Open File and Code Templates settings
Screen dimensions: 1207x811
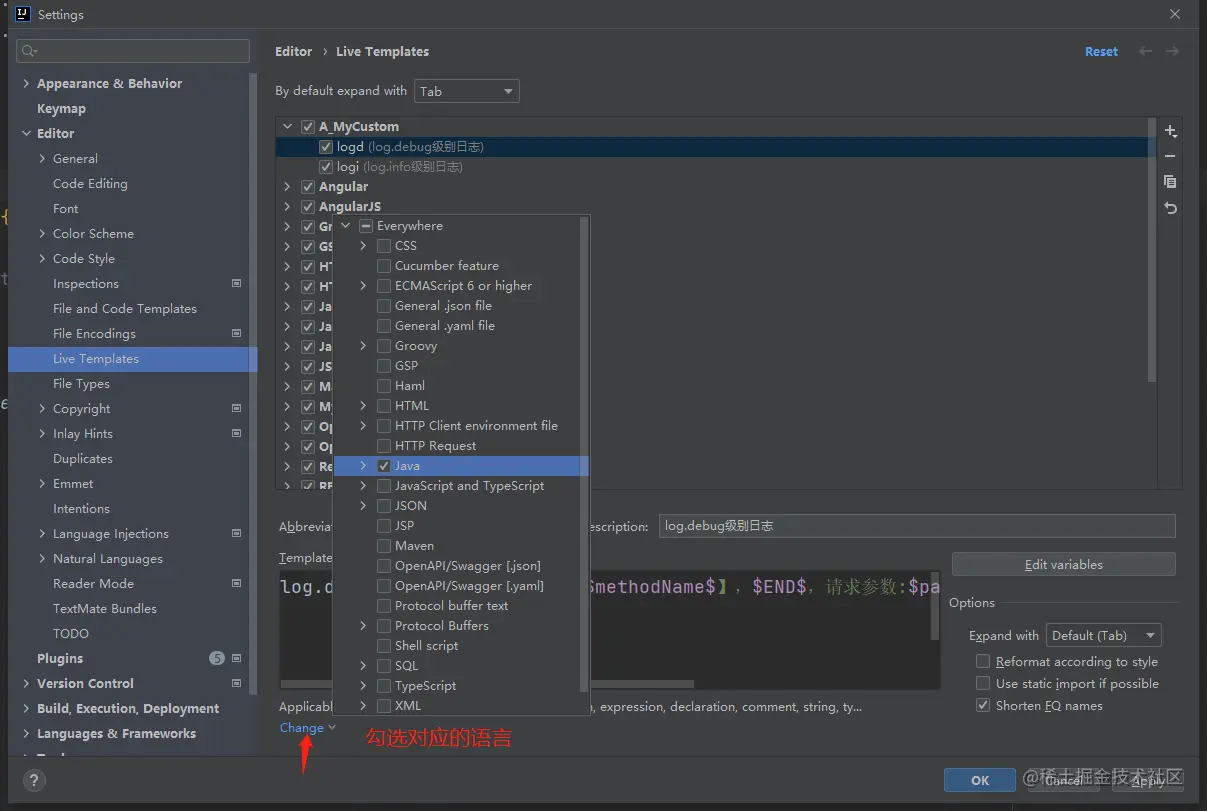[x=125, y=309]
